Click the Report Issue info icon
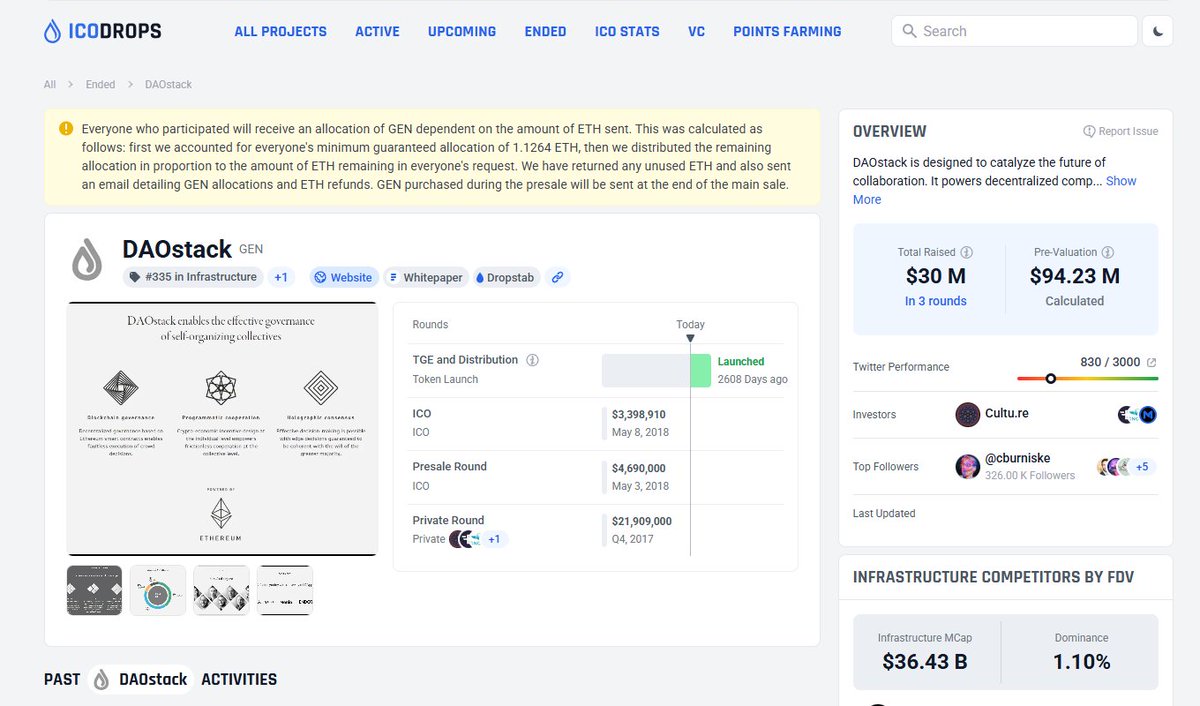The width and height of the screenshot is (1200, 706). (1089, 131)
